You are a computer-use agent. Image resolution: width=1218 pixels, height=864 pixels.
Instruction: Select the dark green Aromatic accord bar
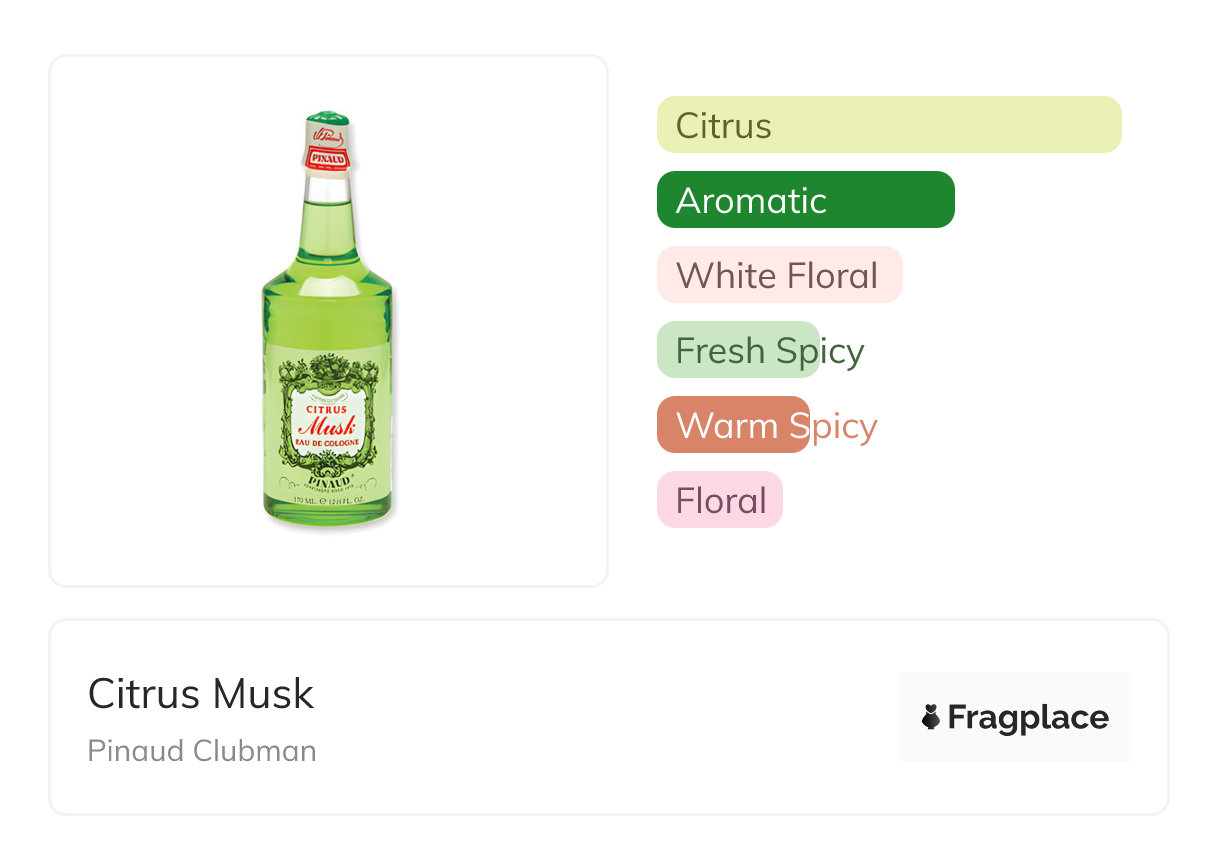(x=805, y=200)
